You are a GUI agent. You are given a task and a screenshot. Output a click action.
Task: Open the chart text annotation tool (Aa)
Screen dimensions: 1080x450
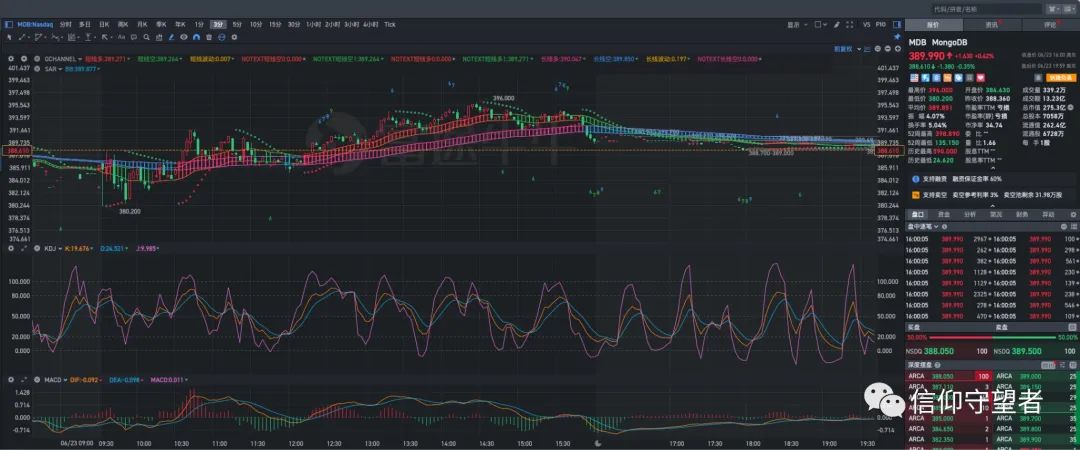click(x=121, y=37)
